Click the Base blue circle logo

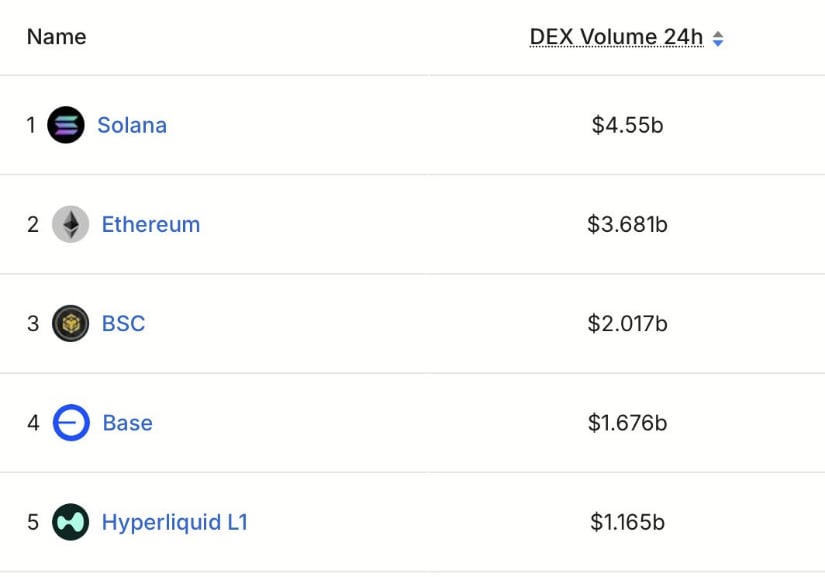[x=71, y=422]
